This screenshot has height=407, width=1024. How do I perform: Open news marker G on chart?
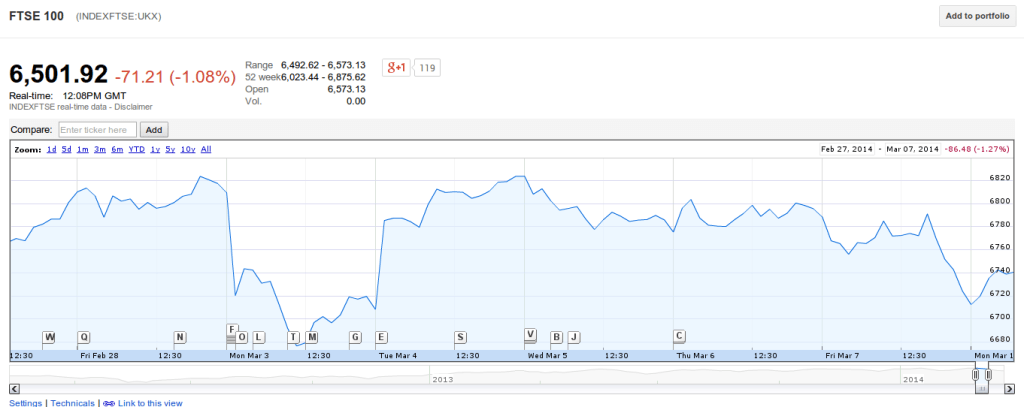click(355, 337)
